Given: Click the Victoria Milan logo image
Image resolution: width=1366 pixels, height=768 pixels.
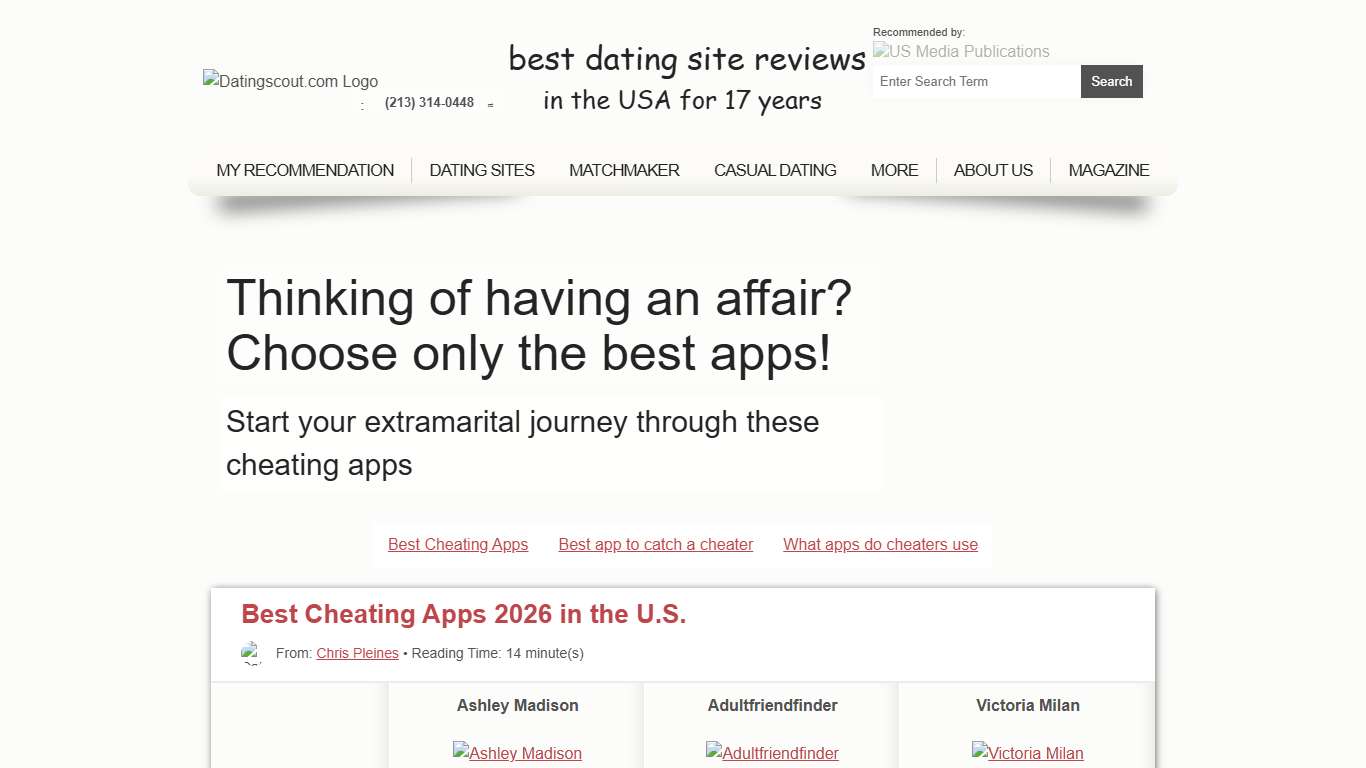Looking at the screenshot, I should [1027, 753].
